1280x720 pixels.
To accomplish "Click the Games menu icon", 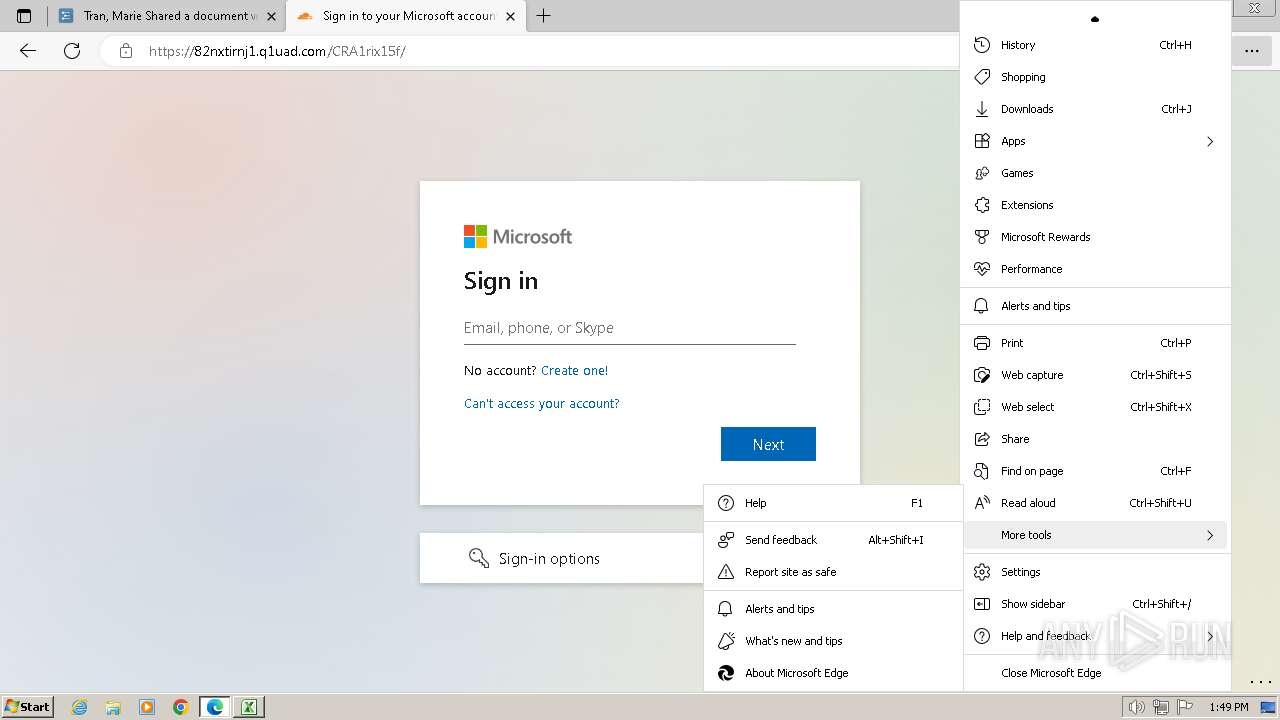I will pos(982,173).
